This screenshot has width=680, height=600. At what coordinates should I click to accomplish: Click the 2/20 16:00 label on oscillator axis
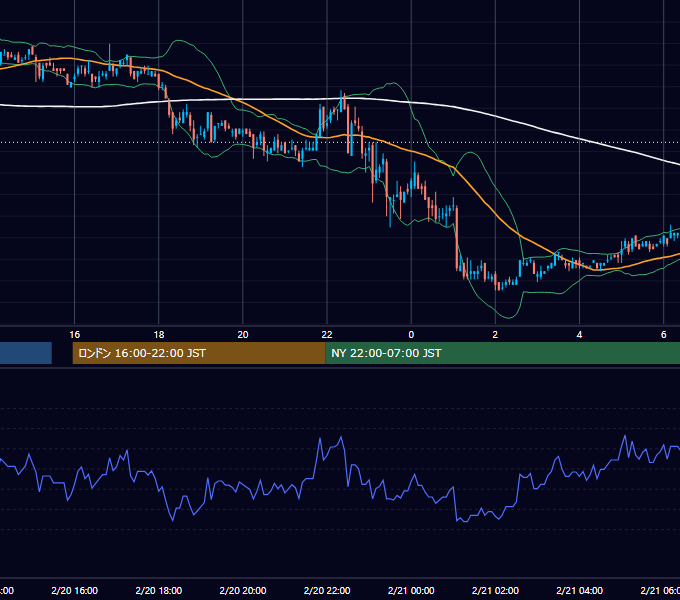point(75,590)
